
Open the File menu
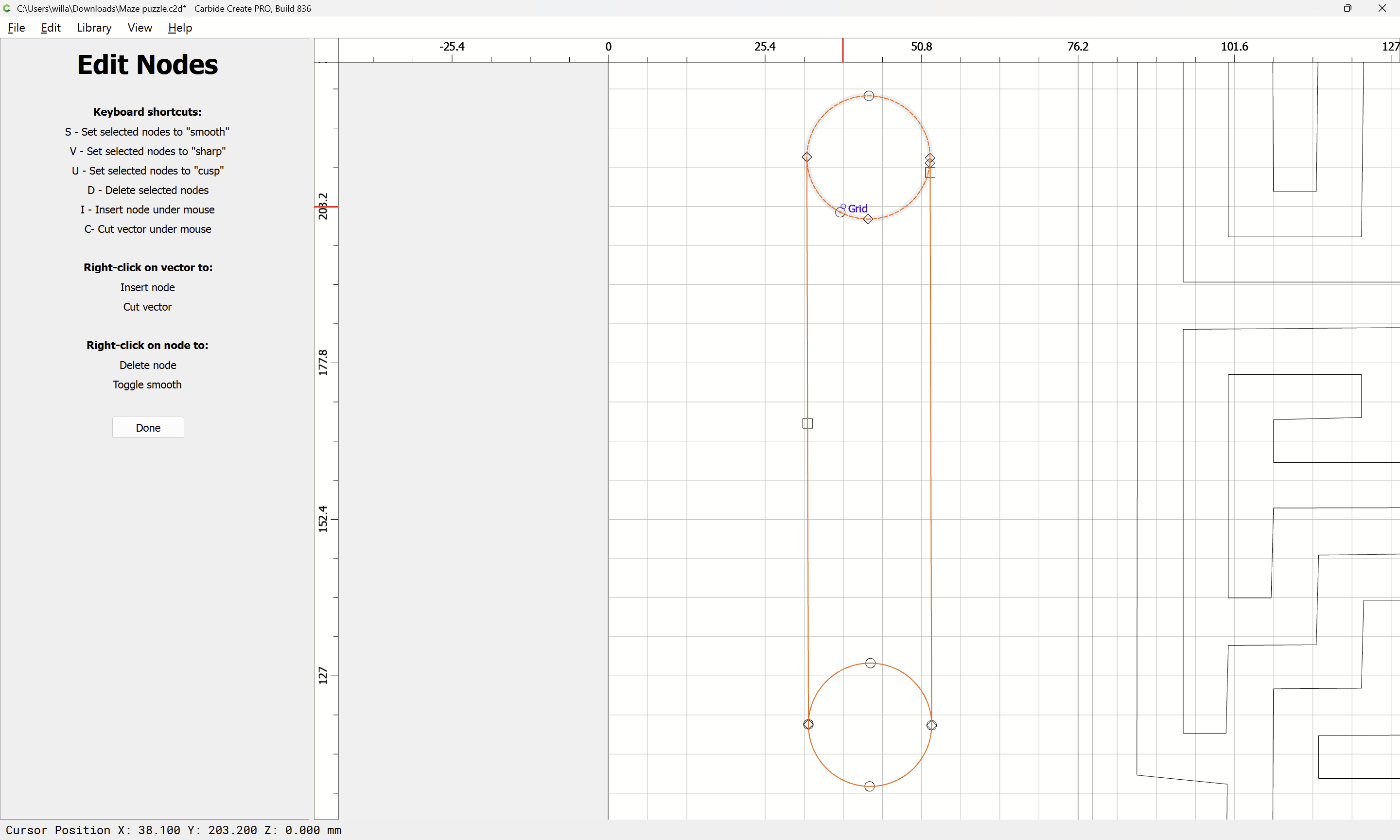tap(16, 28)
